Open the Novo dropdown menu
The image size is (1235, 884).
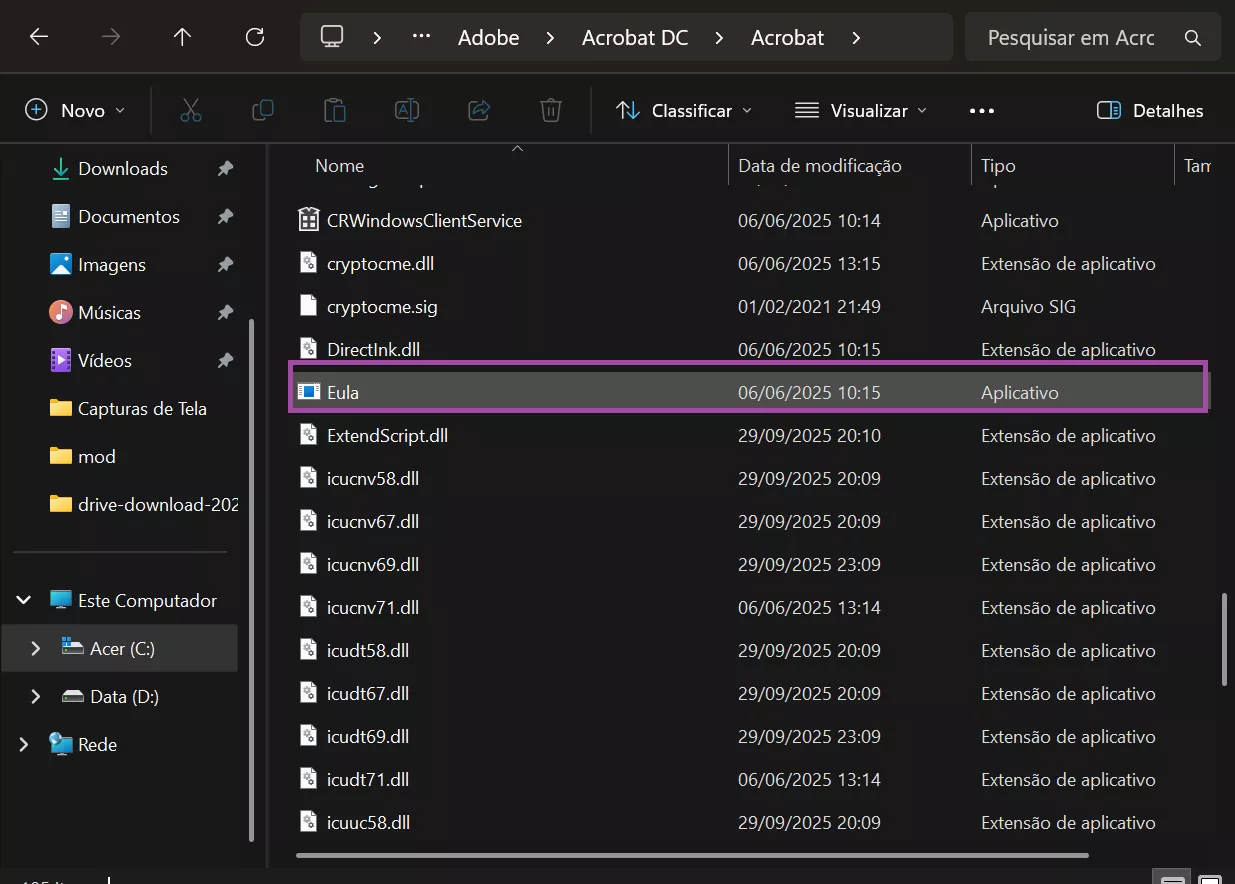pyautogui.click(x=75, y=111)
